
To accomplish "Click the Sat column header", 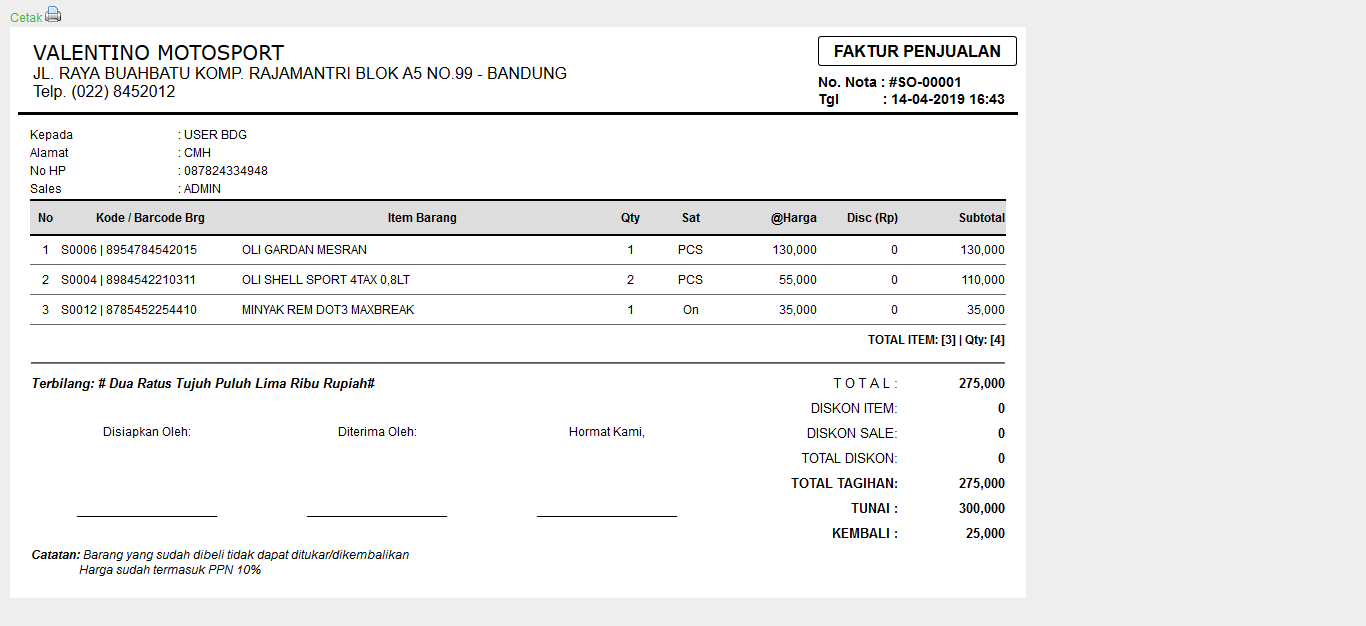I will [690, 217].
